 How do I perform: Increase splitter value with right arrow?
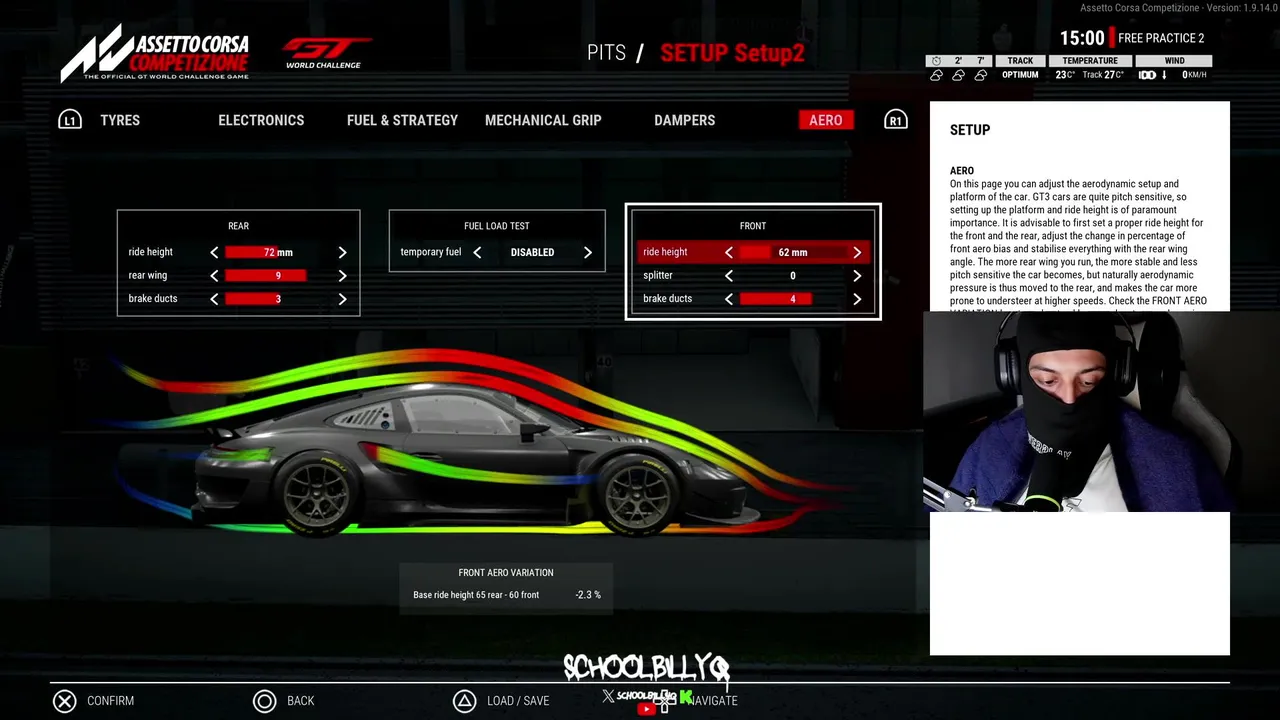857,276
